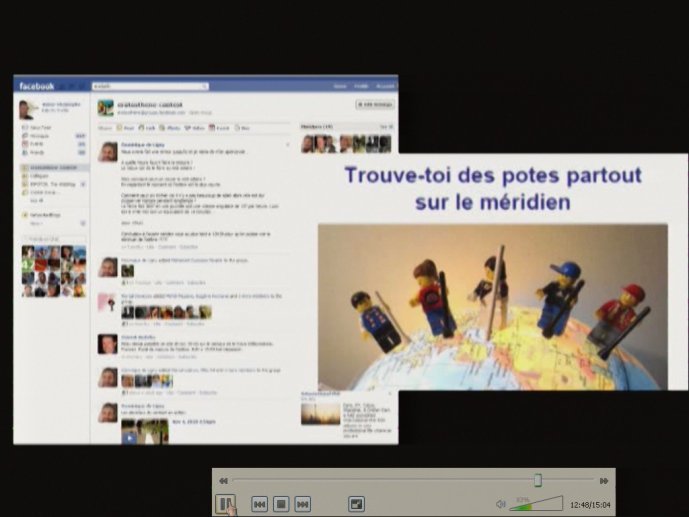Open the first post author's avatar
The image size is (689, 517).
point(108,152)
